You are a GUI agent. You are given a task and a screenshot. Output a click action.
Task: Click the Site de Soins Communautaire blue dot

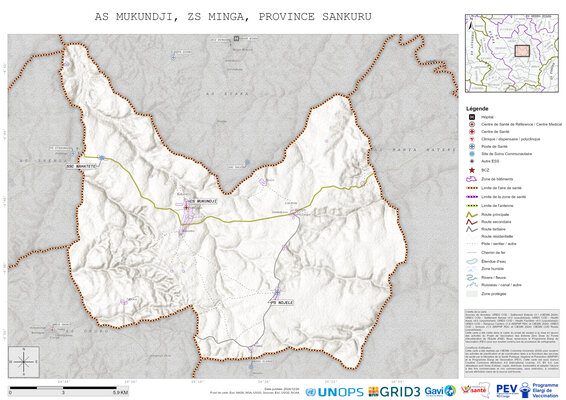tap(471, 154)
